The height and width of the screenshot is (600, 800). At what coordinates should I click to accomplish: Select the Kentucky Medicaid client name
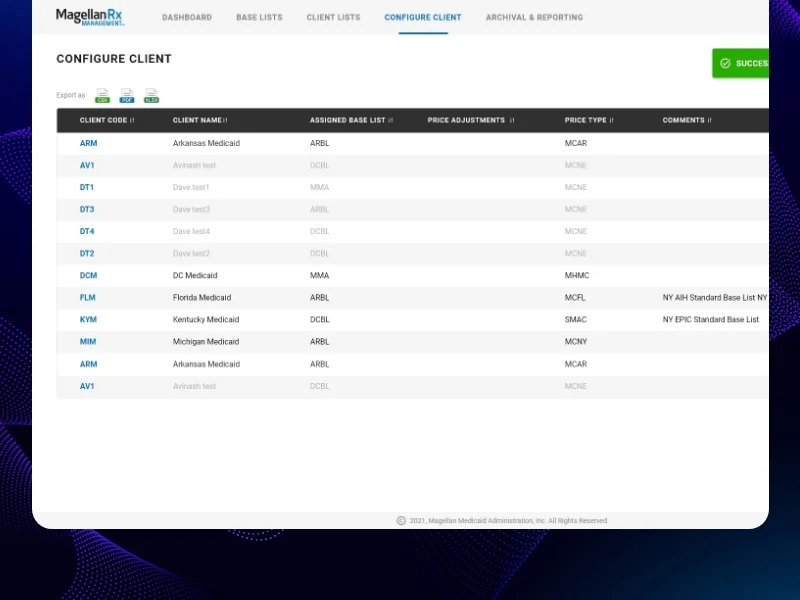206,319
